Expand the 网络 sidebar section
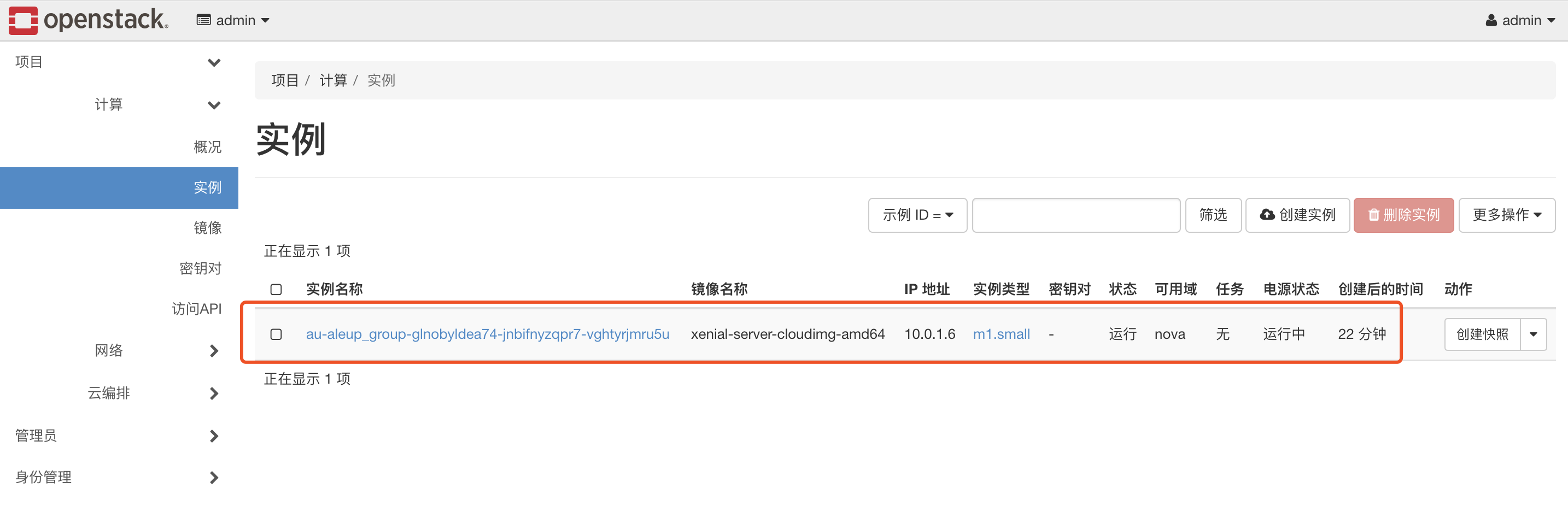 214,351
